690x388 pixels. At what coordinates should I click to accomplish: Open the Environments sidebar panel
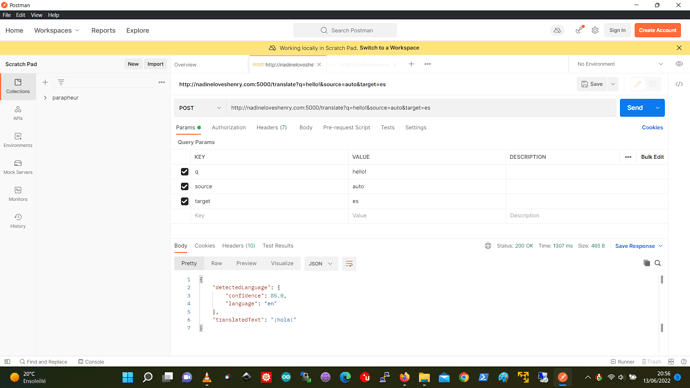pyautogui.click(x=18, y=140)
